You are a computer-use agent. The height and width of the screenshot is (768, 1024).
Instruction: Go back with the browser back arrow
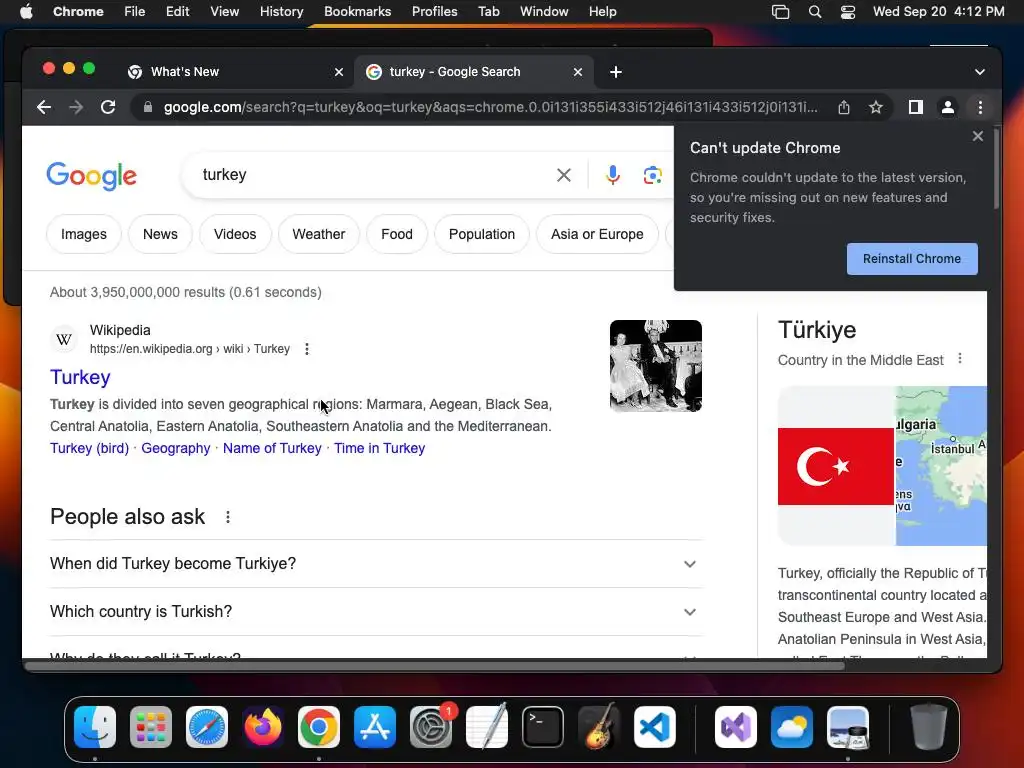coord(44,107)
